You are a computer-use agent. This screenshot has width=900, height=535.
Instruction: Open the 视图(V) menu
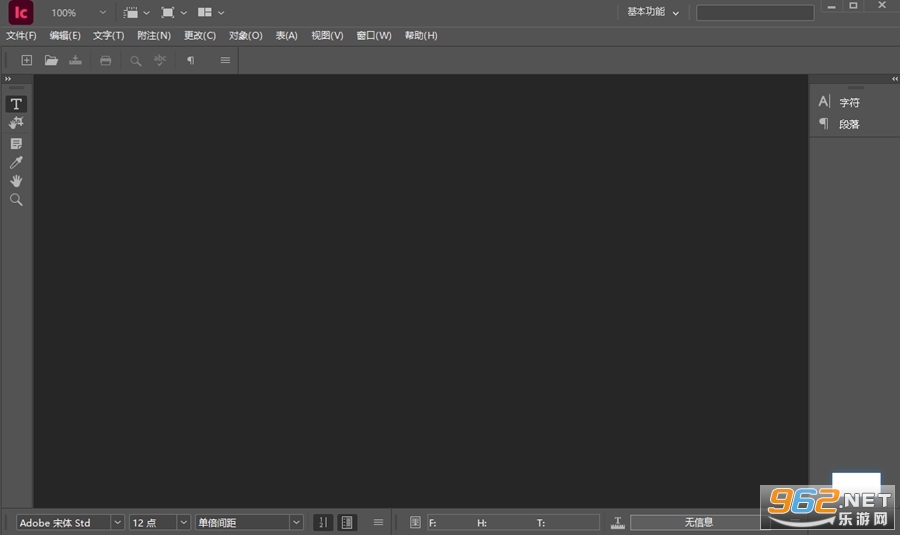click(327, 36)
